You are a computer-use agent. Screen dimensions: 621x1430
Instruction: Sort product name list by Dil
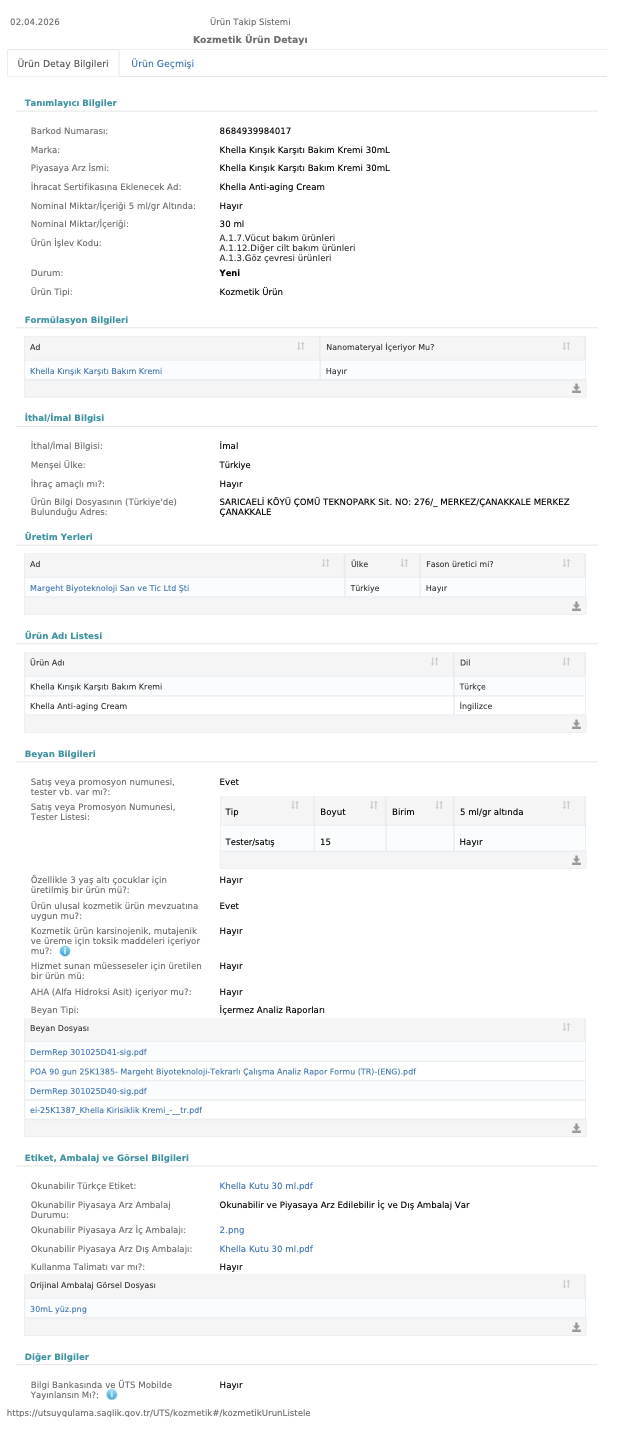point(566,662)
